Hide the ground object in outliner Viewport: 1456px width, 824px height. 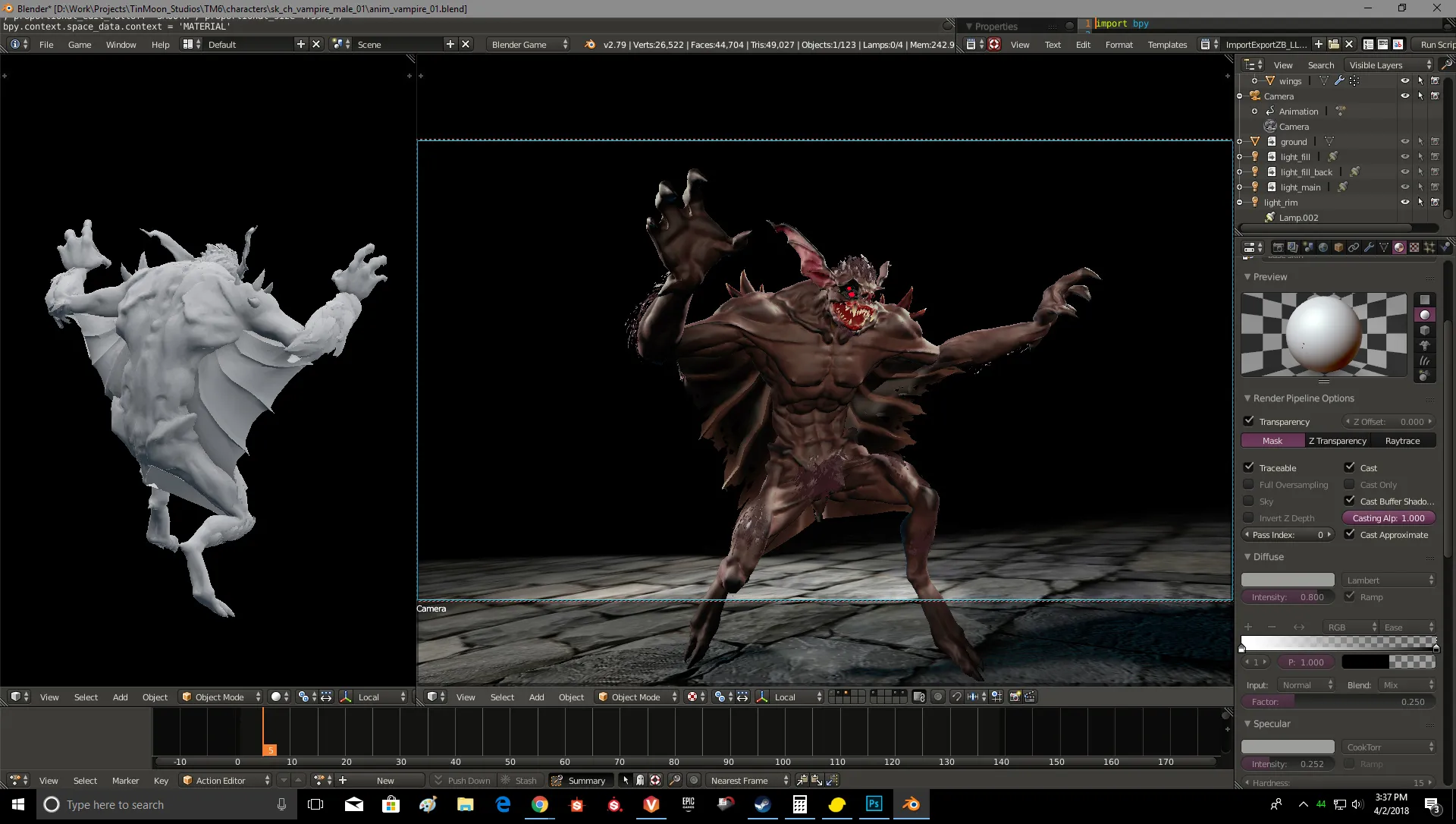pos(1404,142)
